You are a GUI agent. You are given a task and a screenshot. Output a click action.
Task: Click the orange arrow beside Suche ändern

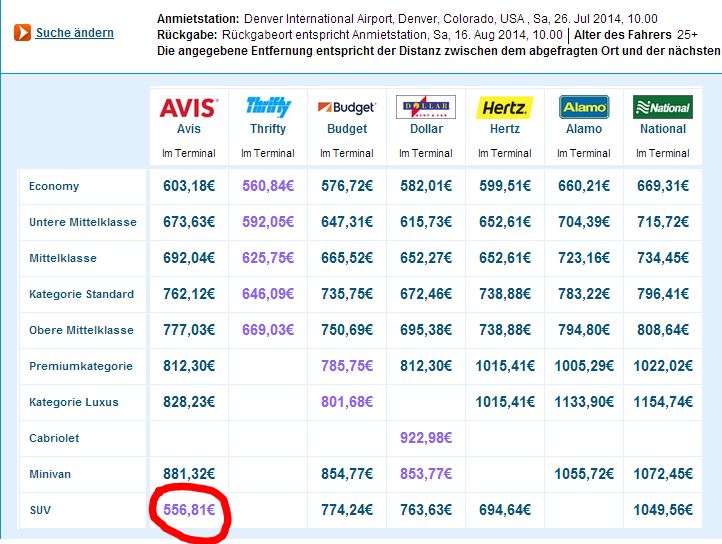point(22,33)
